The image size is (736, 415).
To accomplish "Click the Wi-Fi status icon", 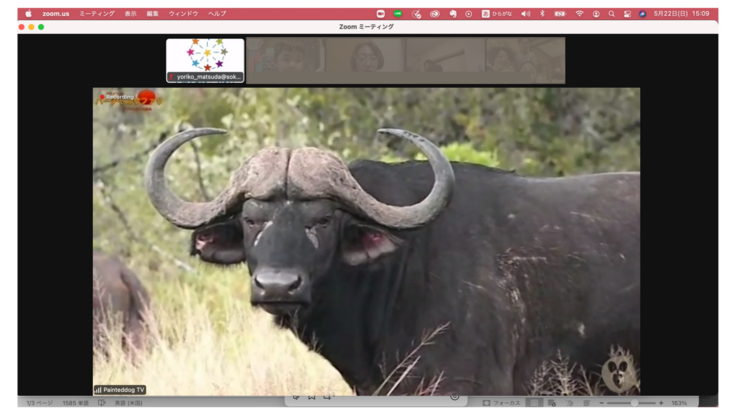I will coord(579,14).
